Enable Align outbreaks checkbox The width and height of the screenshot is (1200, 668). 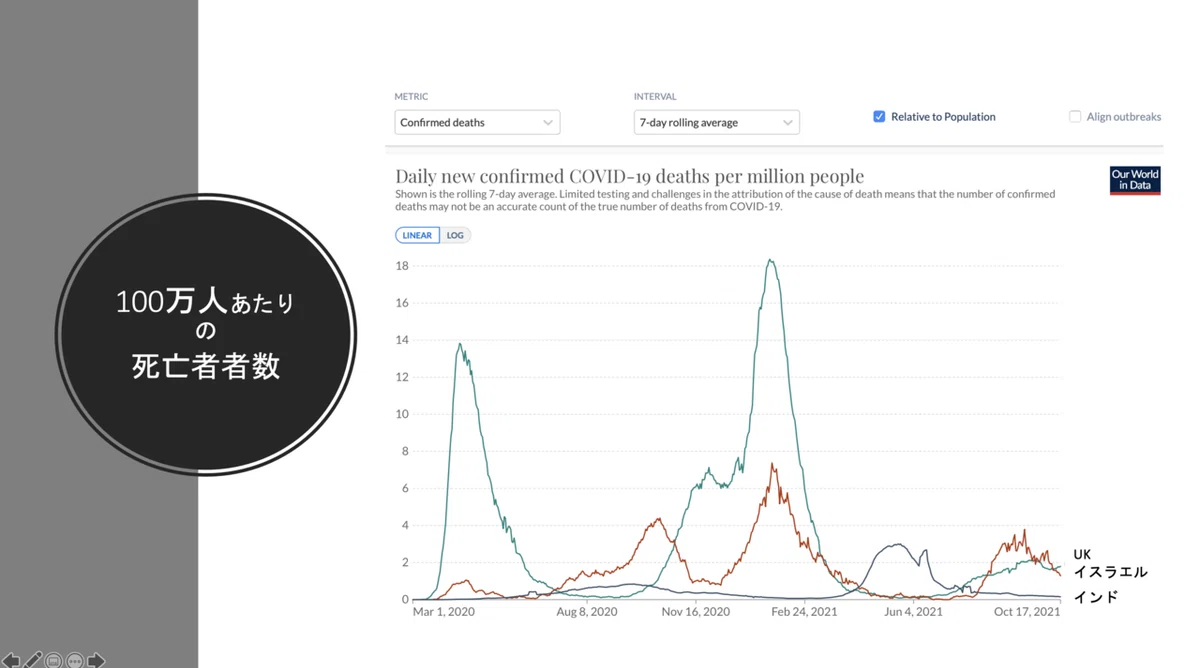click(x=1075, y=117)
